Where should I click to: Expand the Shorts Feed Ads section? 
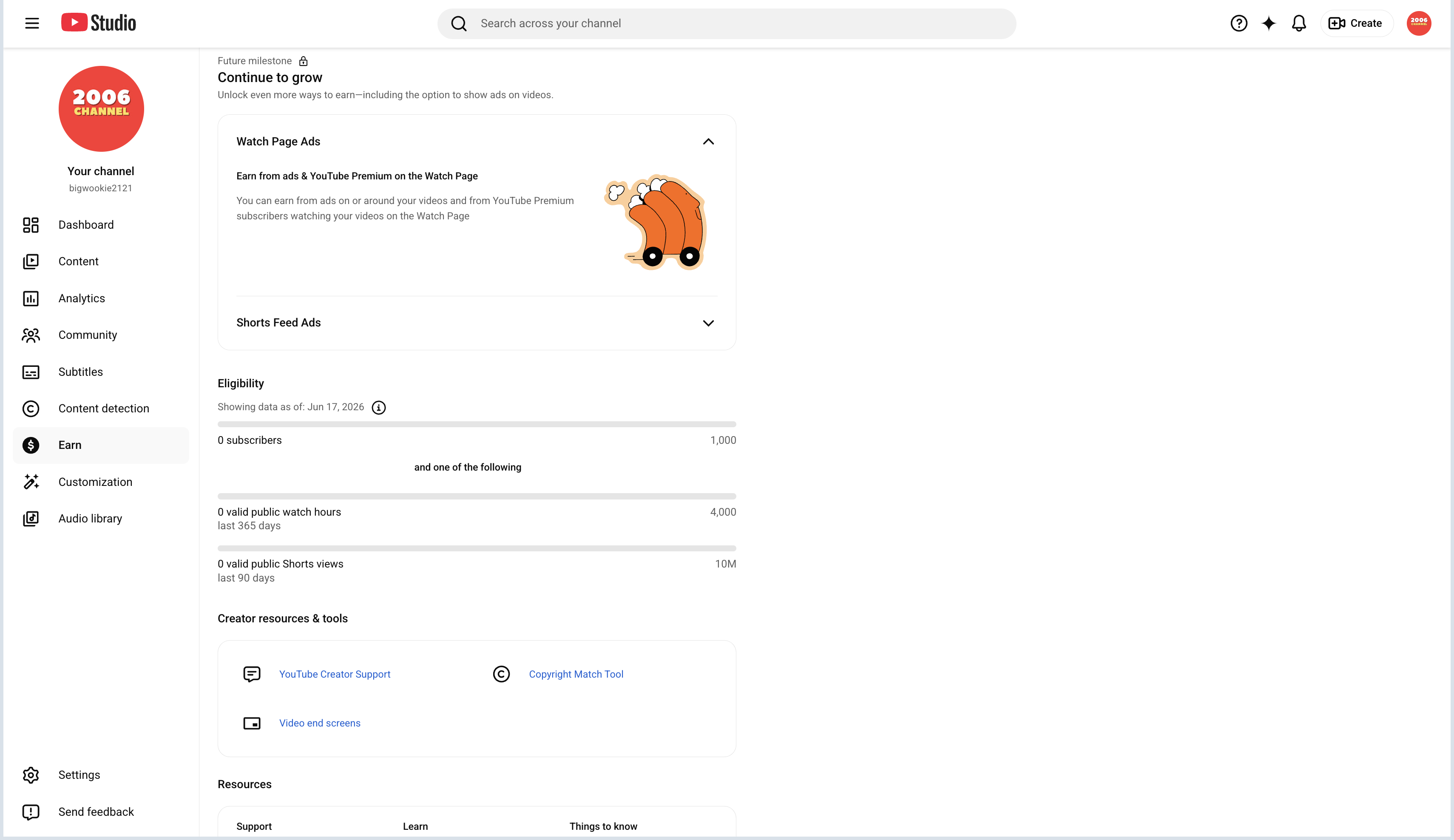(x=708, y=323)
